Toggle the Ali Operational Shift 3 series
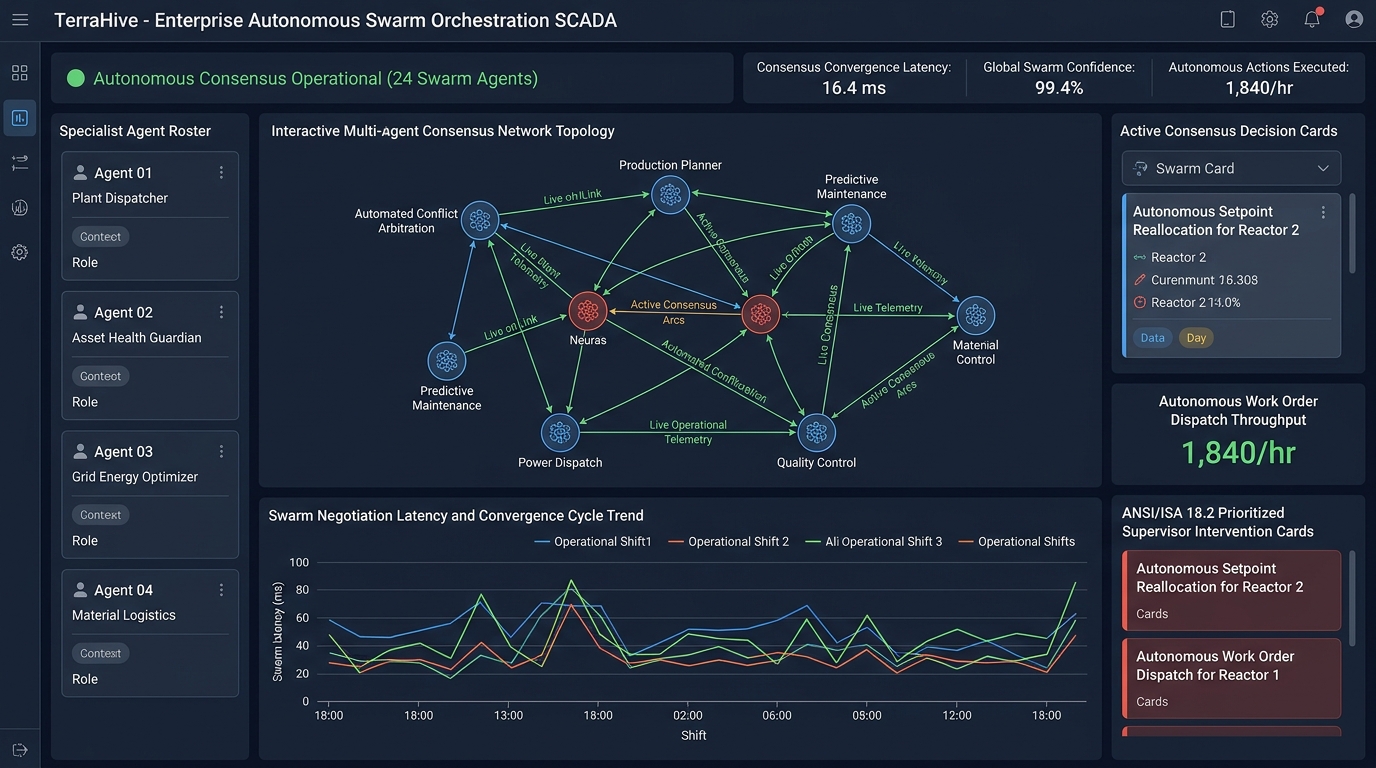Image resolution: width=1376 pixels, height=768 pixels. tap(874, 542)
